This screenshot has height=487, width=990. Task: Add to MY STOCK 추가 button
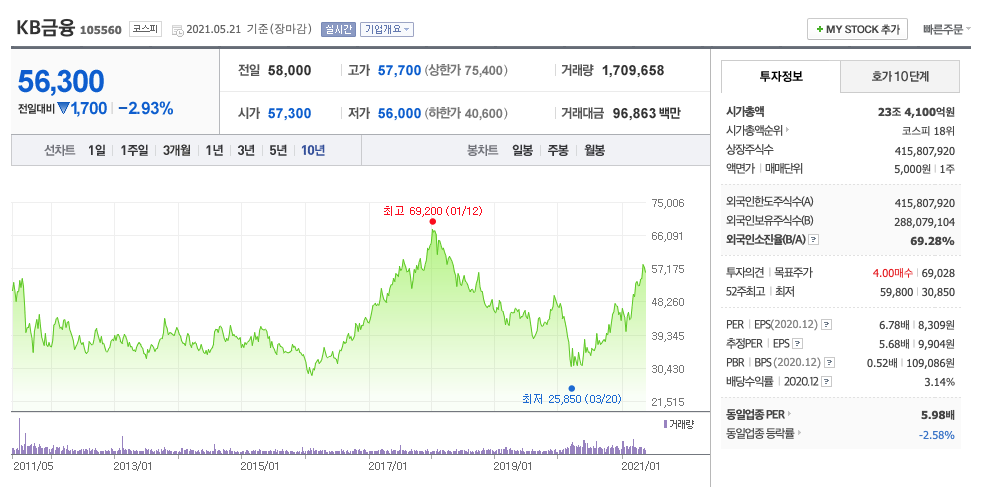point(857,29)
